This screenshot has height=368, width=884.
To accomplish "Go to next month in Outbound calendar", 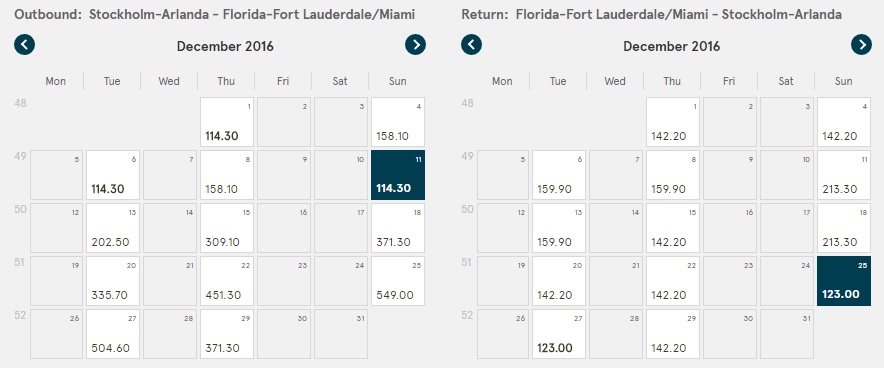I will [416, 45].
